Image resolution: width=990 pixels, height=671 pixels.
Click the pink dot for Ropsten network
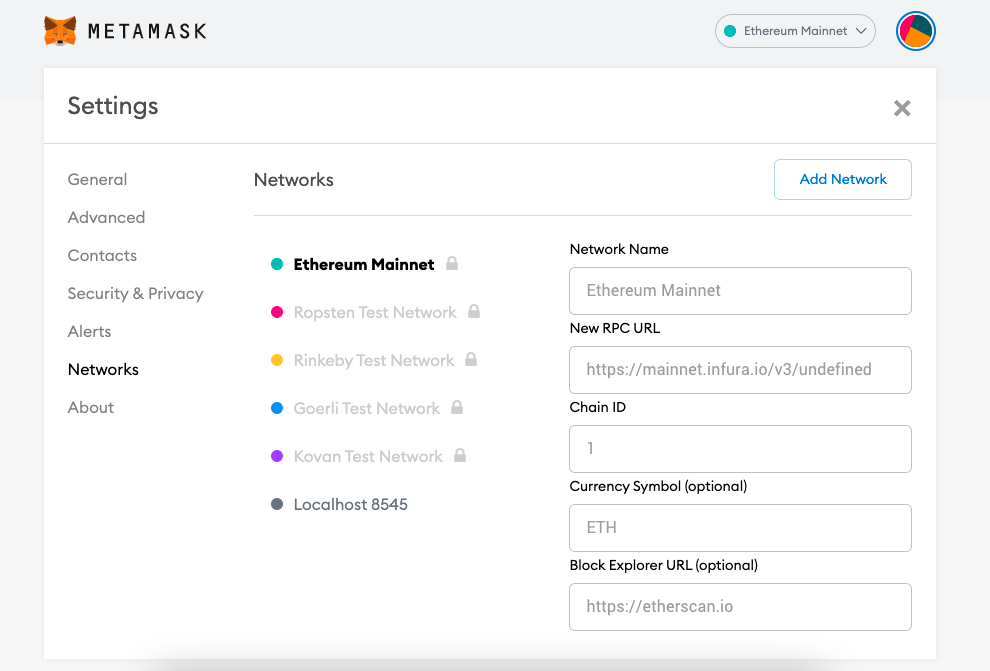277,312
